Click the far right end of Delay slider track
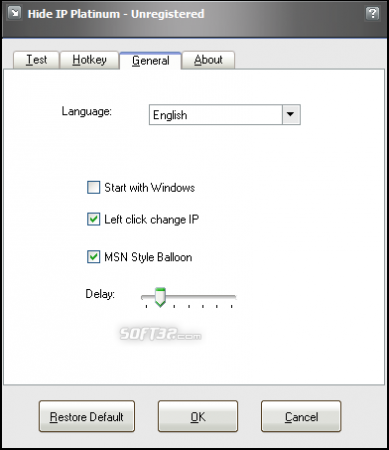 point(233,297)
